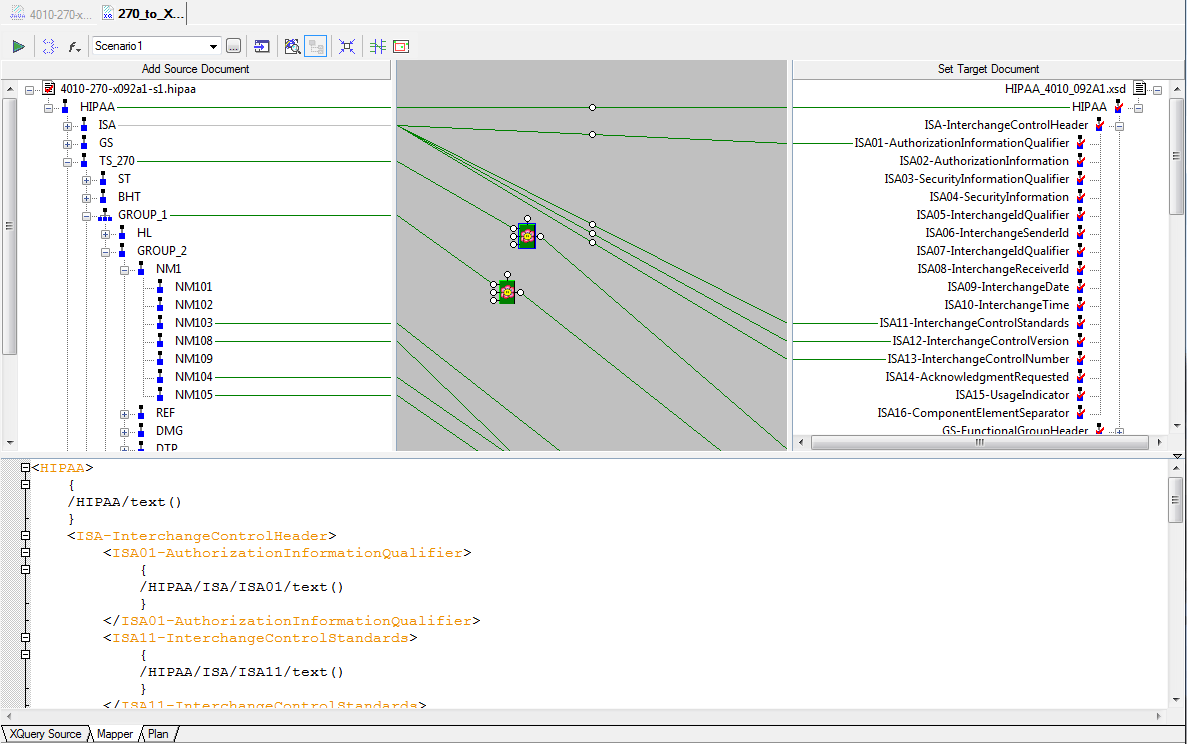Open the Plan tab
The width and height of the screenshot is (1187, 744).
pos(158,734)
